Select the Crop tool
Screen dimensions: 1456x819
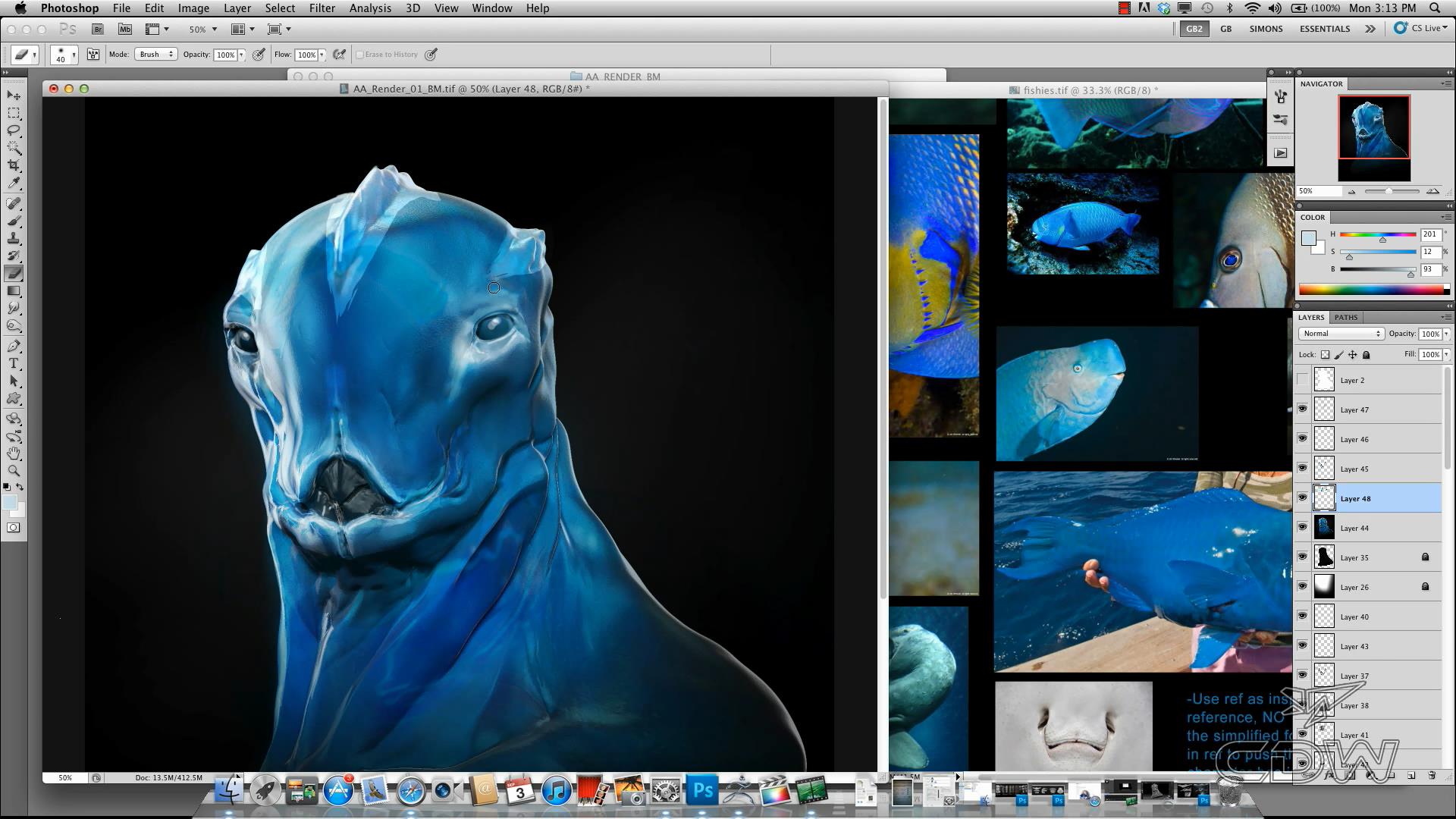point(14,165)
